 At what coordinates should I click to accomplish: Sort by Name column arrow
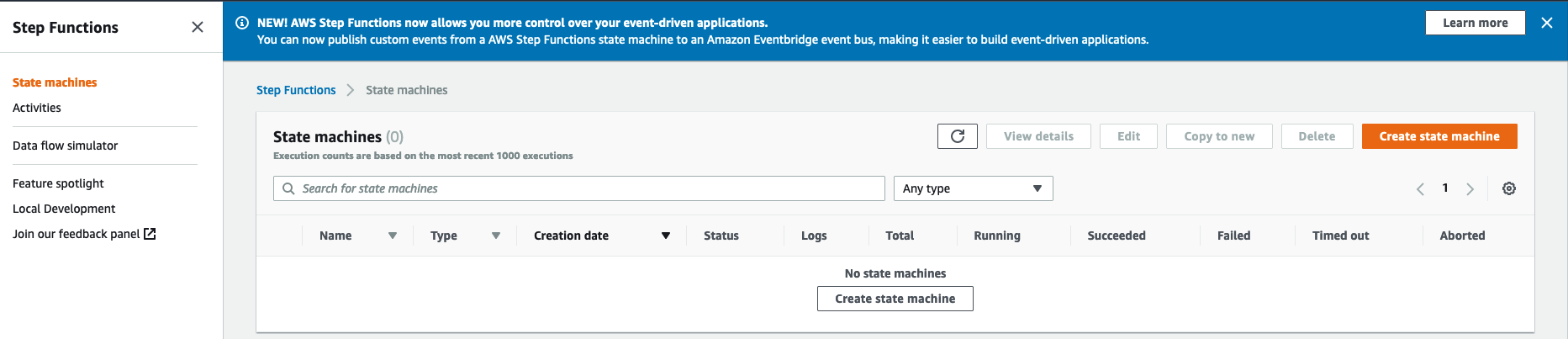393,236
